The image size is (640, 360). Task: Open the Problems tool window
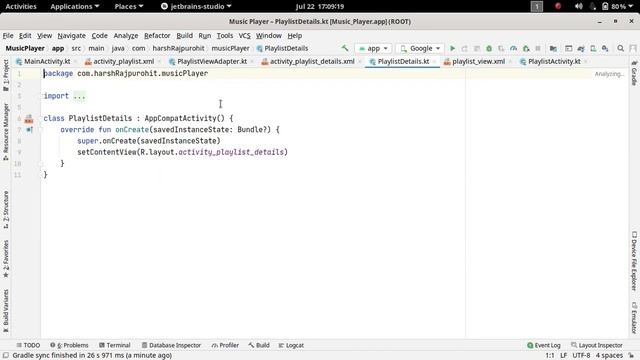(x=69, y=345)
